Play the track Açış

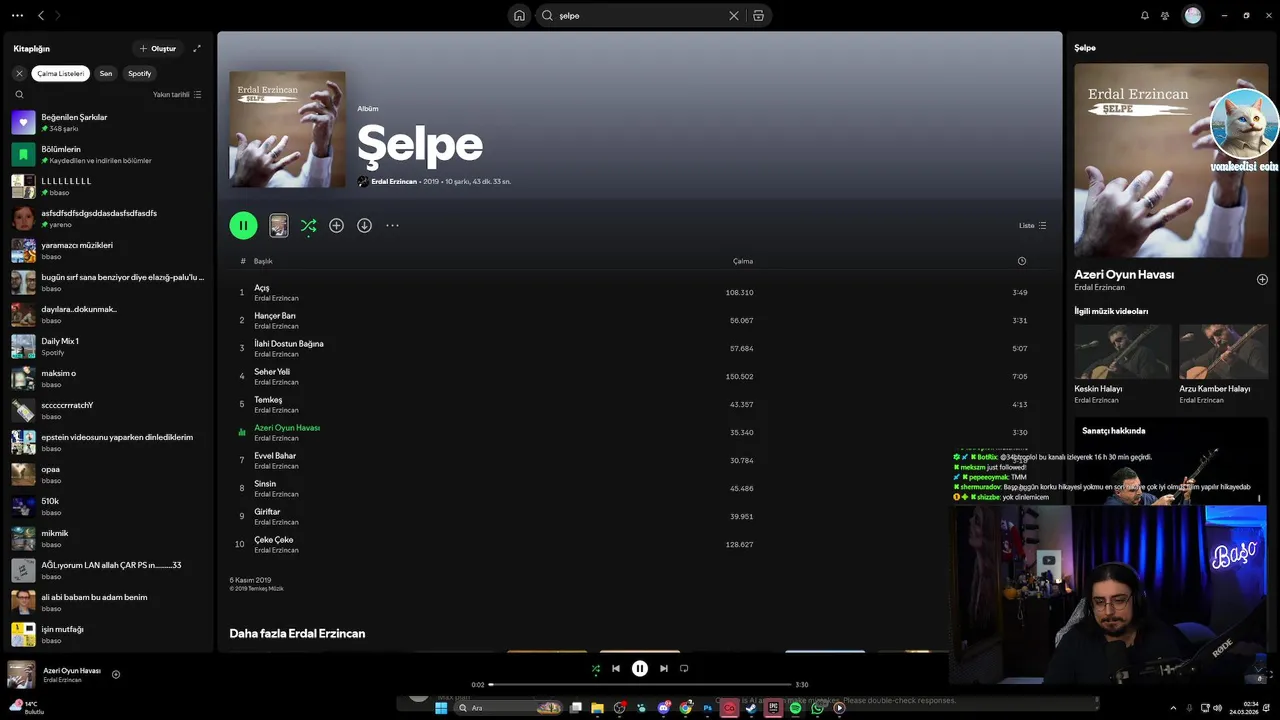point(639,292)
